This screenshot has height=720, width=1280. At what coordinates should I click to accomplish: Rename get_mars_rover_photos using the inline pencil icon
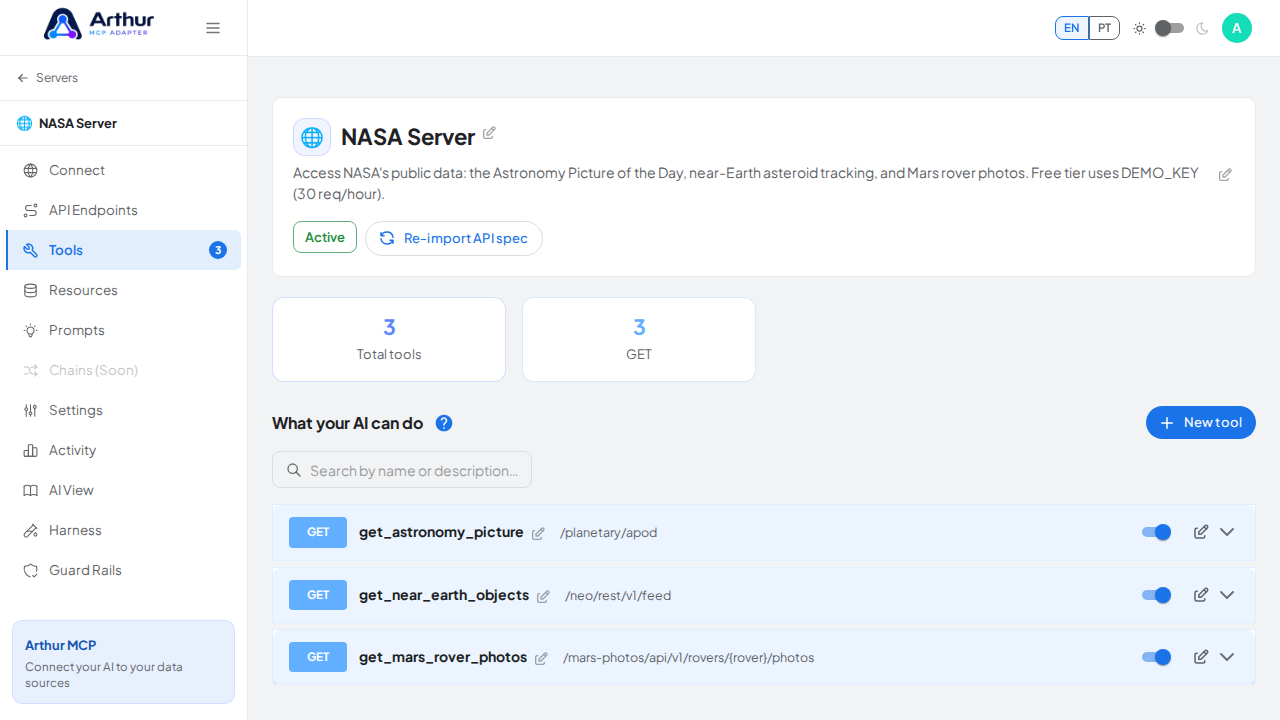(541, 659)
